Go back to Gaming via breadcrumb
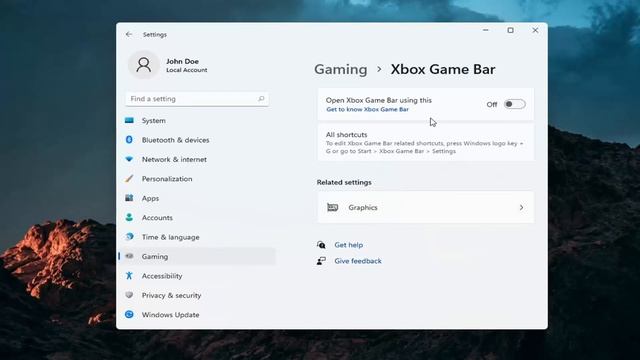The width and height of the screenshot is (640, 360). pos(341,69)
